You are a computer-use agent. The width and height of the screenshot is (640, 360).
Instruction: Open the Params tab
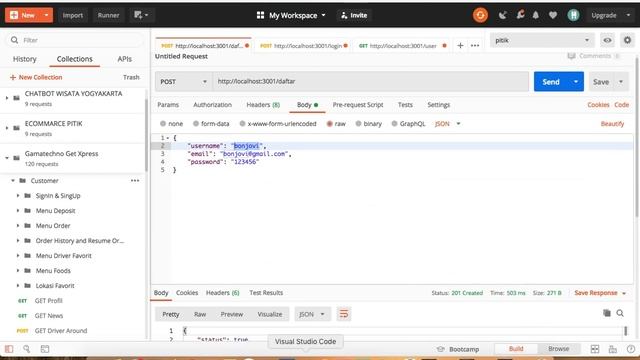tap(168, 104)
